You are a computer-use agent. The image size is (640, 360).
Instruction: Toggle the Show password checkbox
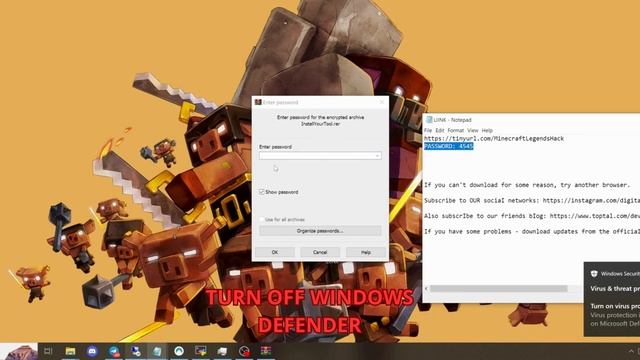[262, 192]
